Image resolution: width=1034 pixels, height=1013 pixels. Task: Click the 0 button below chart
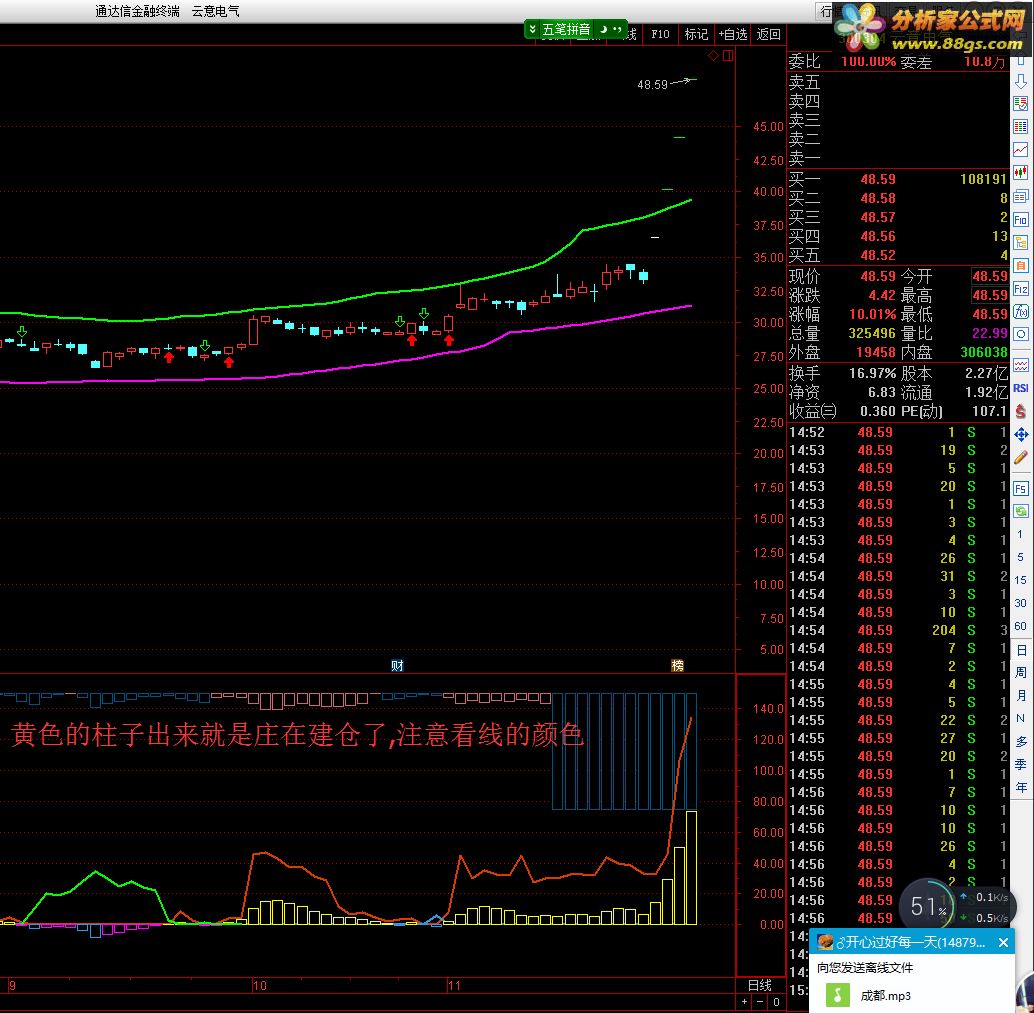click(x=776, y=1001)
